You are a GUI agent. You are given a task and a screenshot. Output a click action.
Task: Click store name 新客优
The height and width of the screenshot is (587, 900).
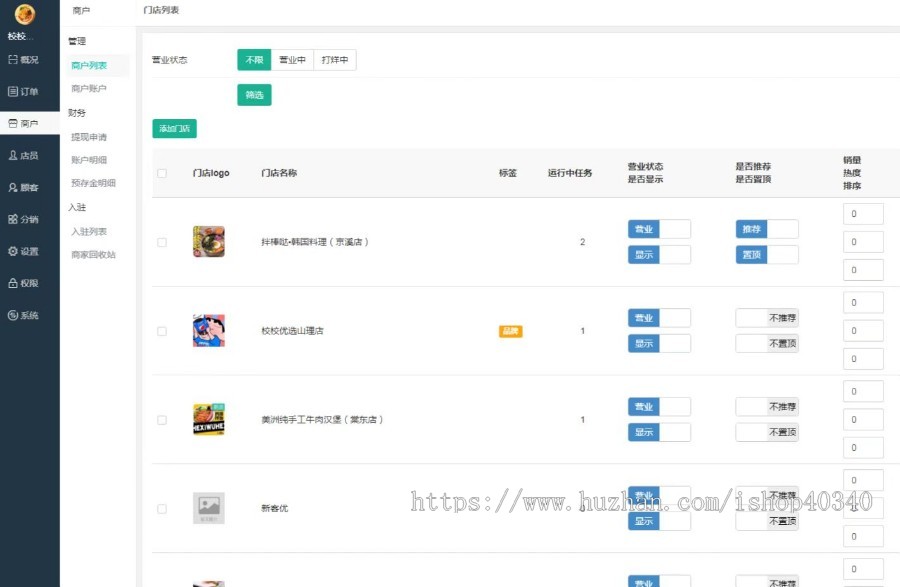274,508
